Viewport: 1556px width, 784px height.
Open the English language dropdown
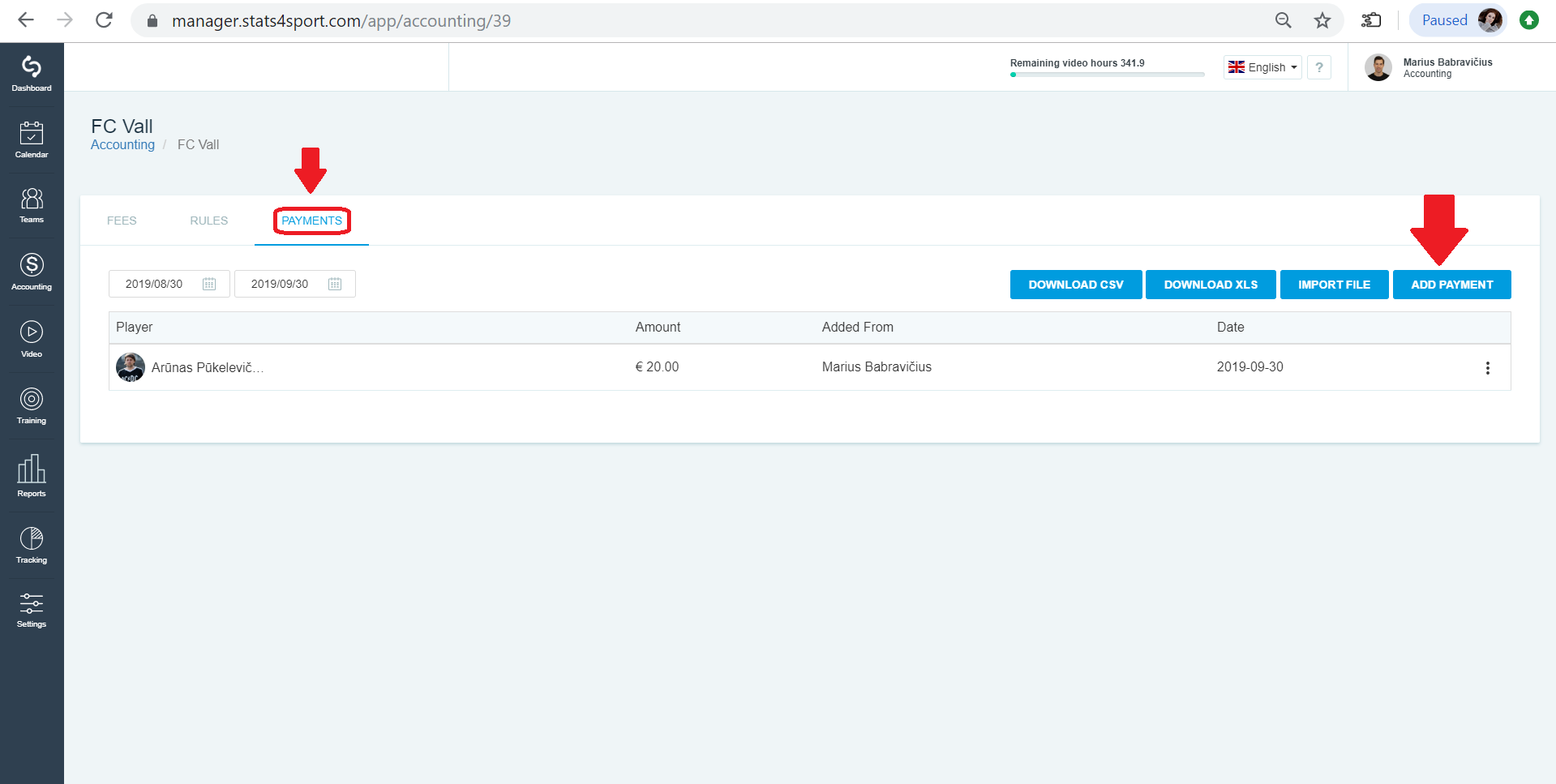1262,67
